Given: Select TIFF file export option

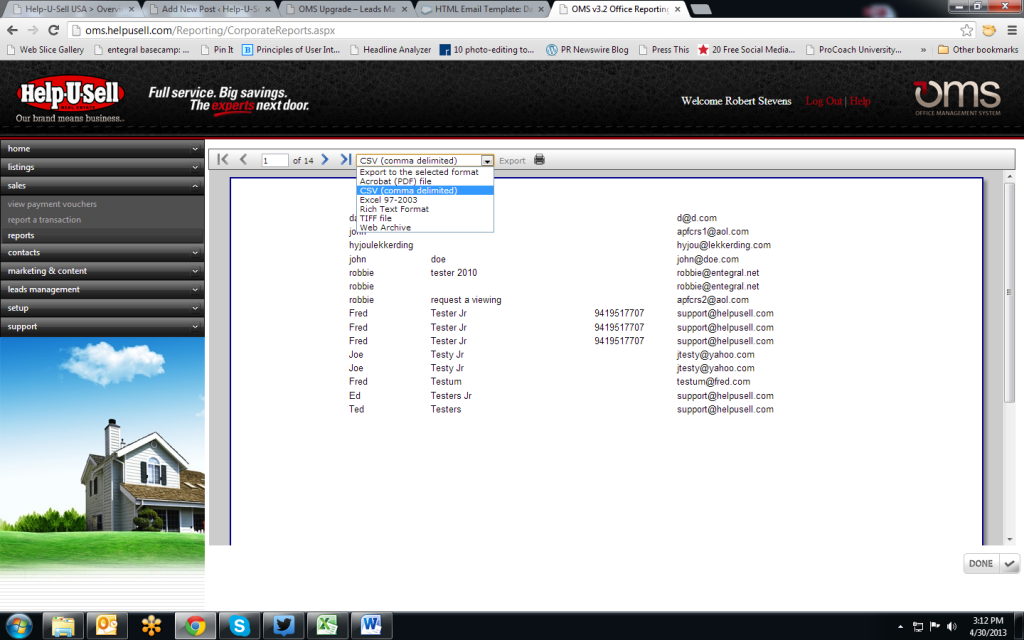Looking at the screenshot, I should point(375,218).
